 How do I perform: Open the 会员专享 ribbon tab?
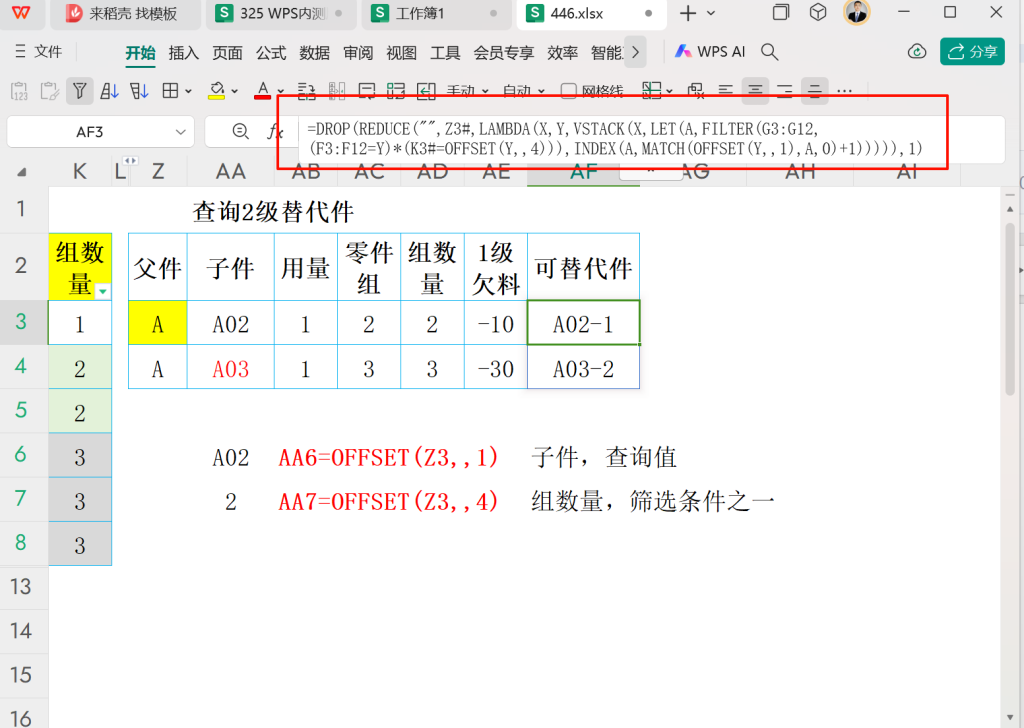pos(504,53)
